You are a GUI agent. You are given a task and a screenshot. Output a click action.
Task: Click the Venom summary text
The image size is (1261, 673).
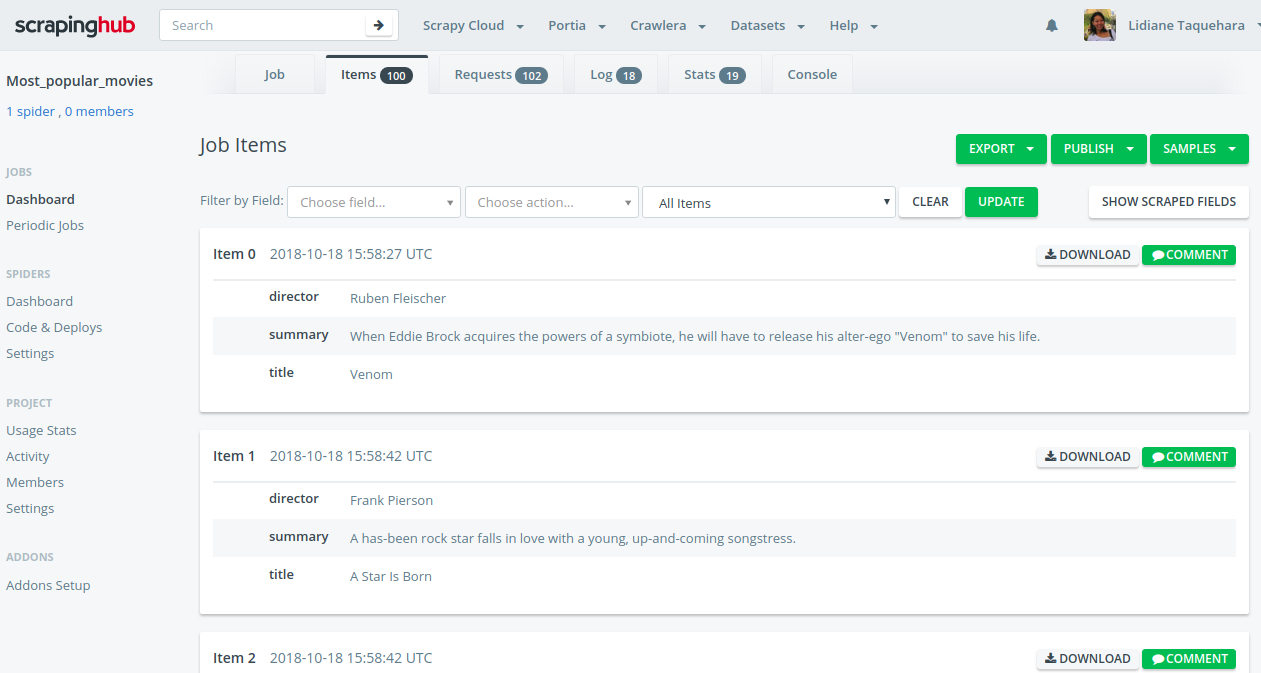click(695, 337)
